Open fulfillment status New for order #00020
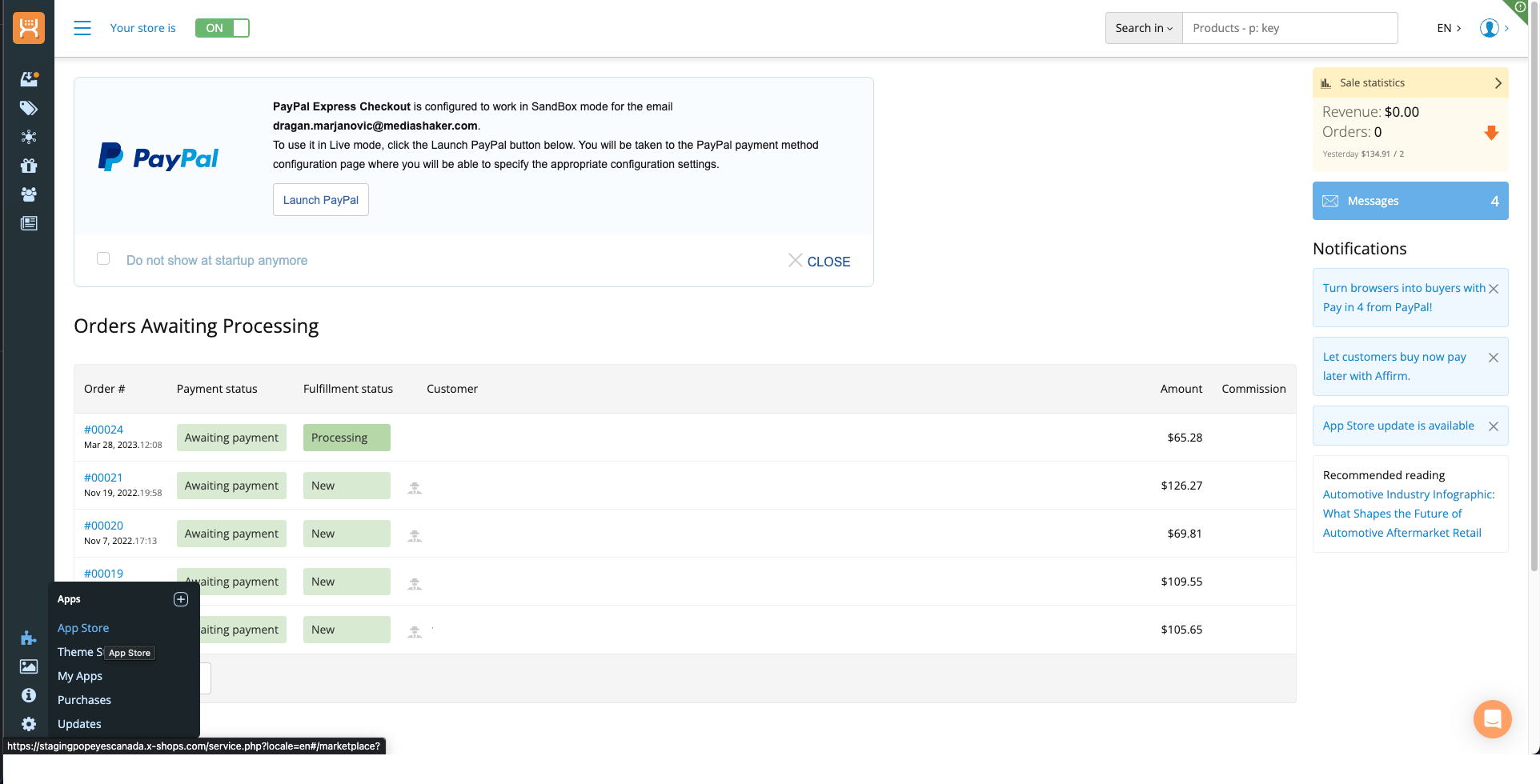Screen dimensions: 1540x784 click(x=347, y=534)
